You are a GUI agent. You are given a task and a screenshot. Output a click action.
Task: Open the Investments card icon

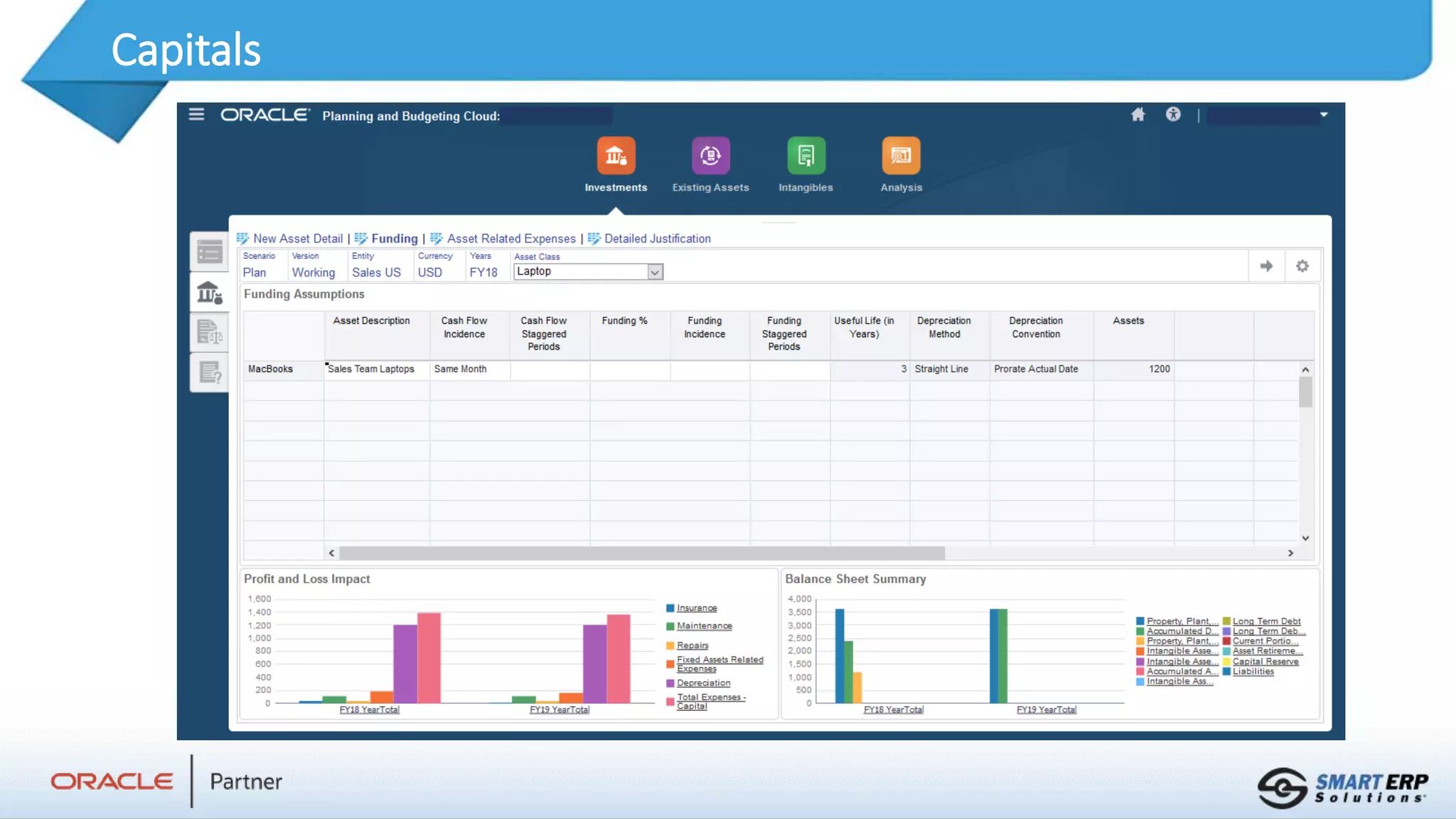[x=616, y=156]
